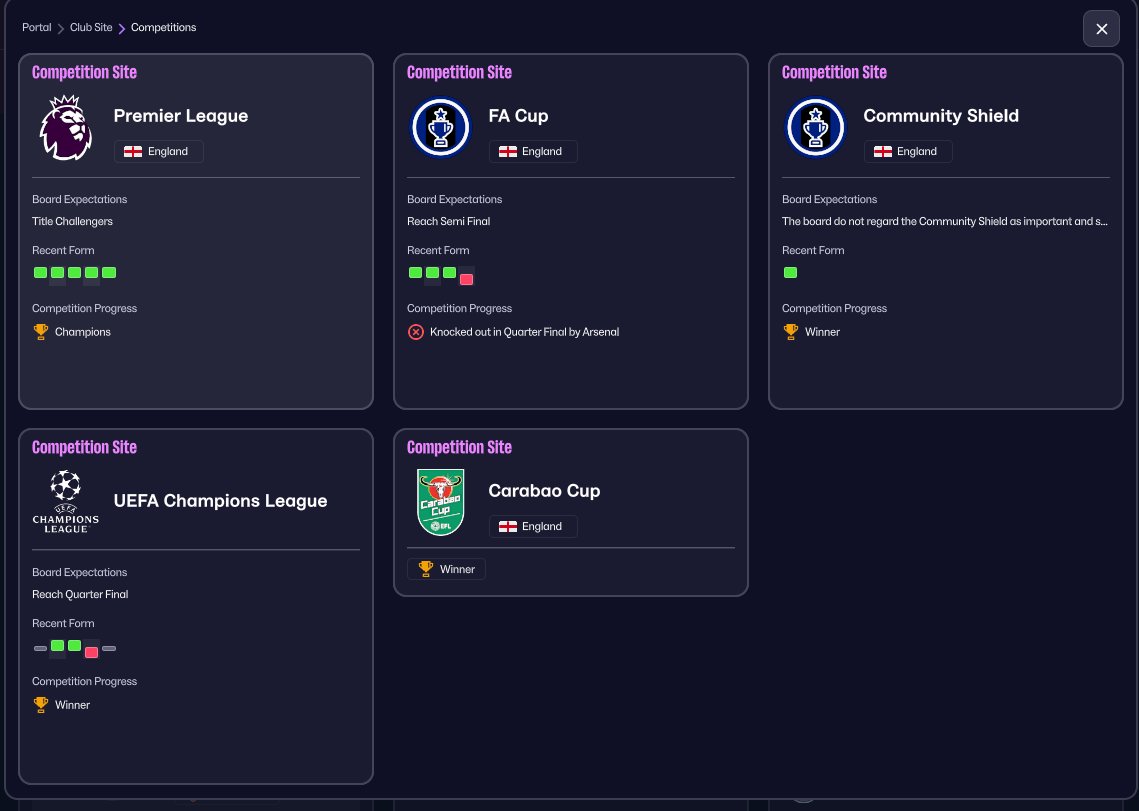
Task: Click Competition Site heading on Champions League card
Action: point(84,447)
